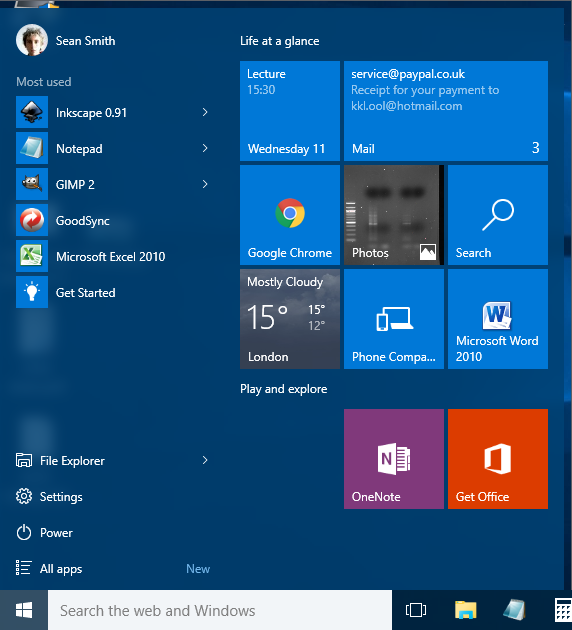Launch the Phone Companion tile
The height and width of the screenshot is (630, 572).
coord(394,319)
